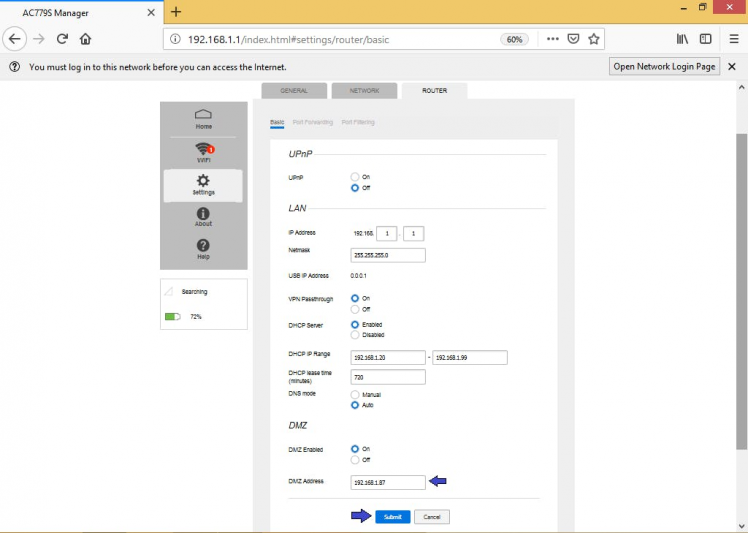Open page actions three-dot menu
Viewport: 748px width, 533px height.
[553, 39]
